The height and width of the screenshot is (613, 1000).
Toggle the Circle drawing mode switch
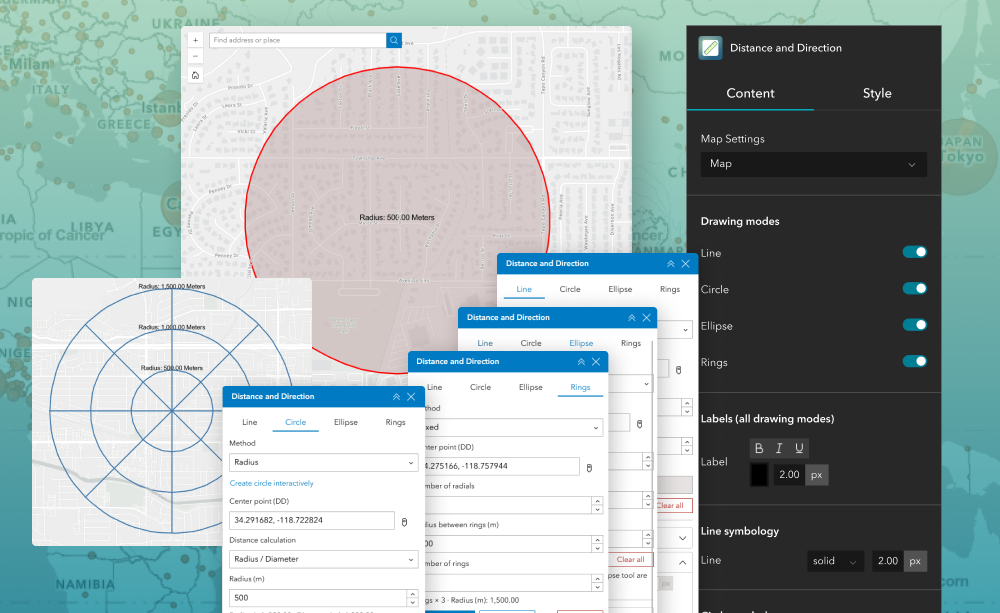coord(915,288)
